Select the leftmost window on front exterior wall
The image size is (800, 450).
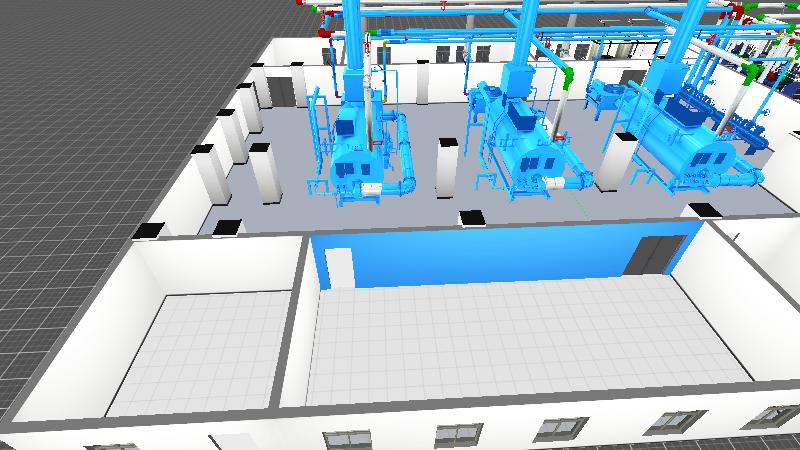click(x=343, y=438)
